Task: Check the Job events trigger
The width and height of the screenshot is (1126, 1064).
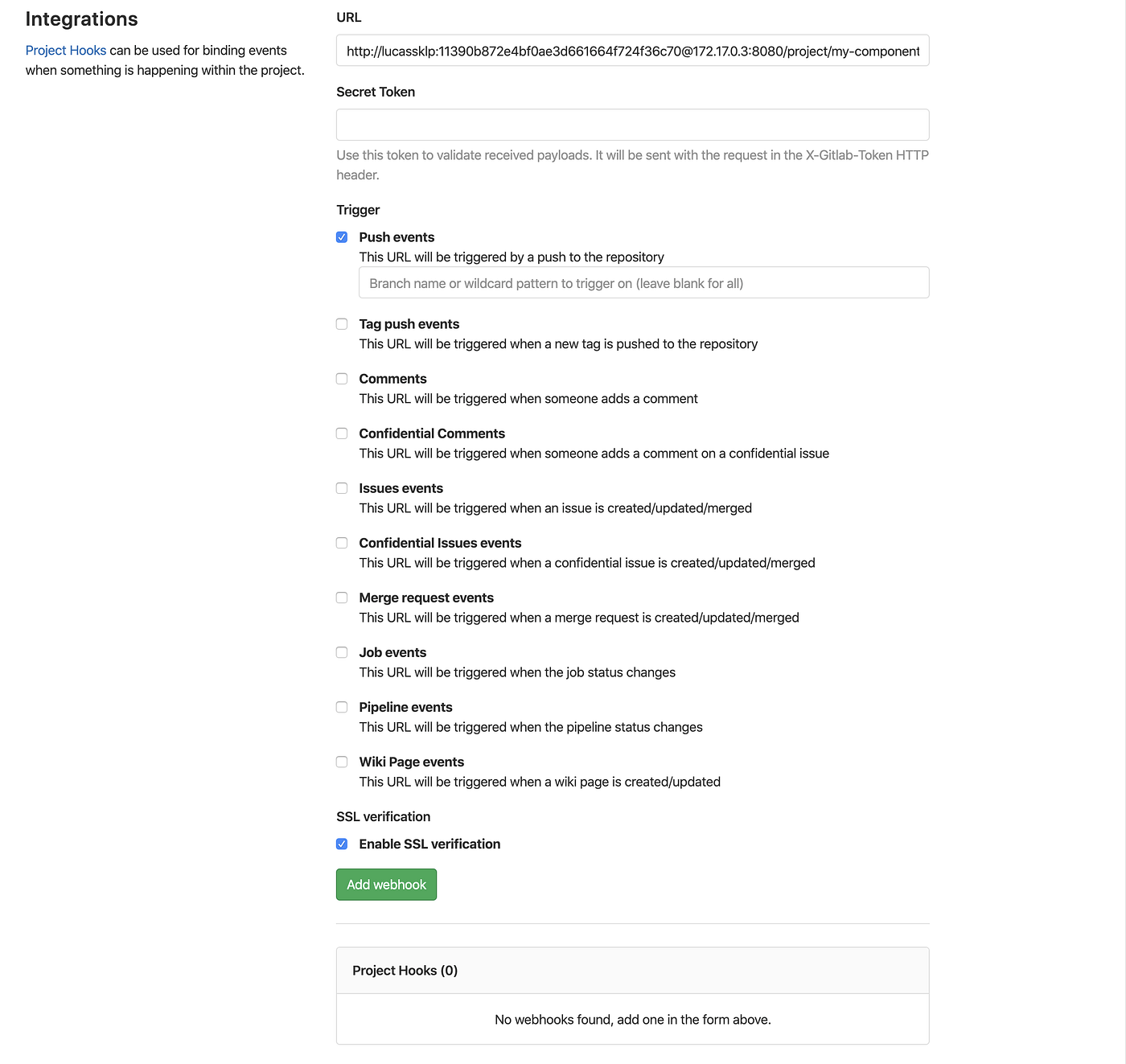Action: click(x=342, y=652)
